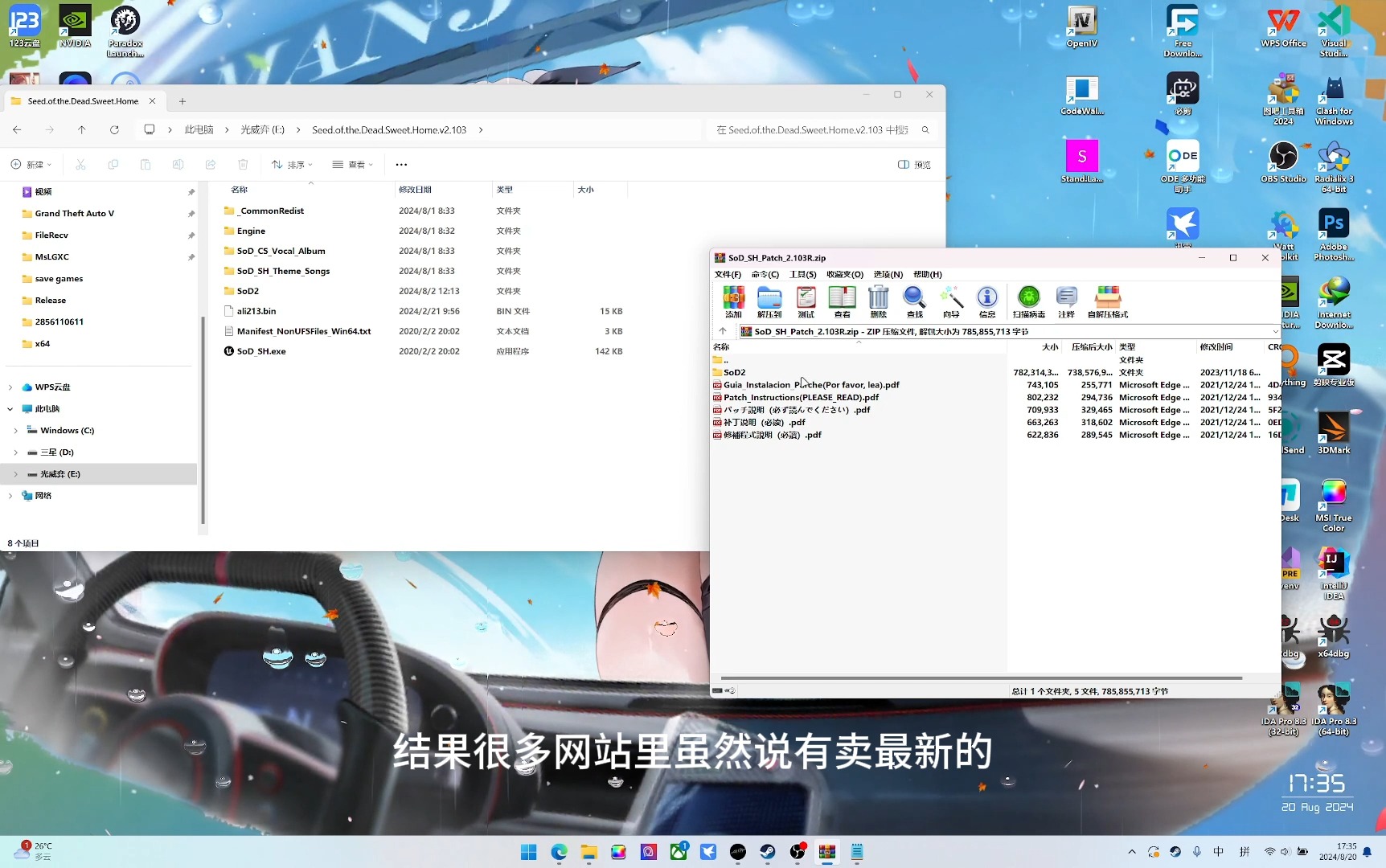Viewport: 1386px width, 868px height.
Task: Click the 预览 (Preview) pane button
Action: pos(914,164)
